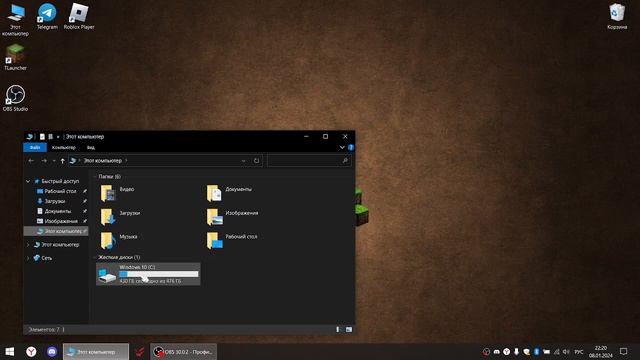This screenshot has width=640, height=360.
Task: Open the Файл ribbon tab
Action: tap(35, 147)
